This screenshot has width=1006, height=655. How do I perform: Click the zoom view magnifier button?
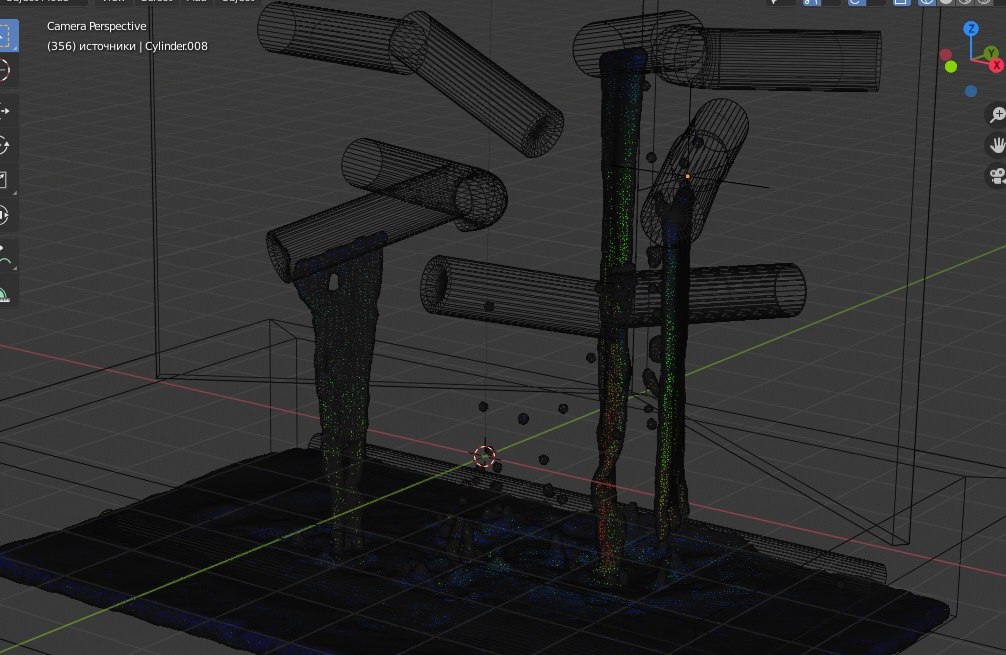tap(996, 115)
